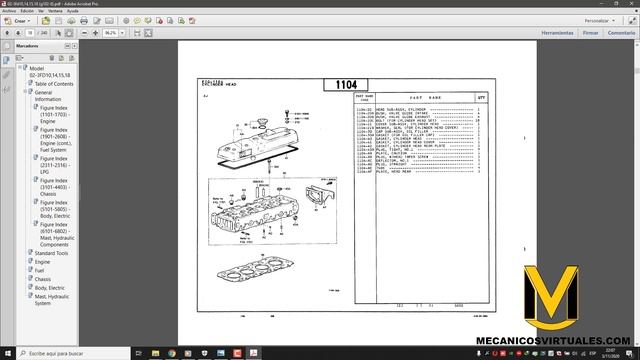Collapse the General Information bookmark
The width and height of the screenshot is (640, 360).
[x=25, y=91]
